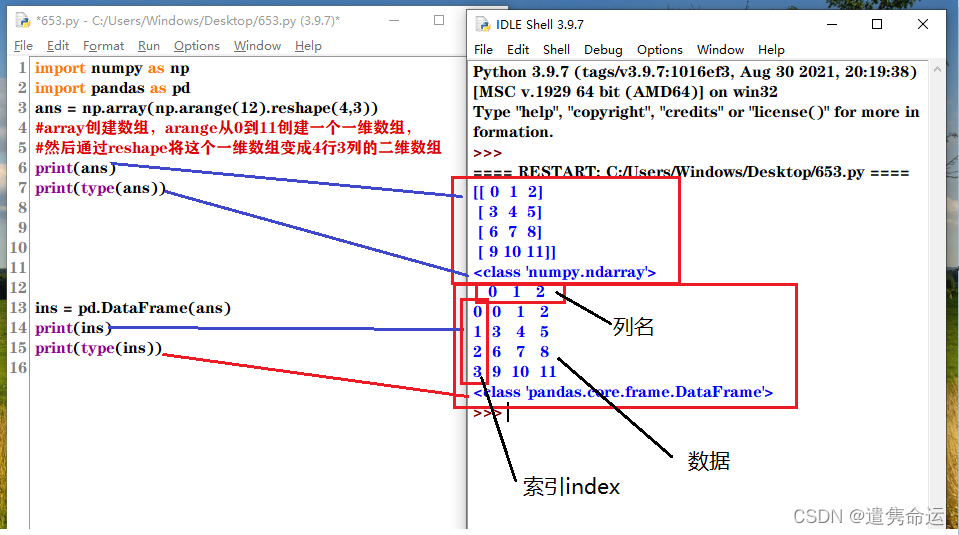Open the File menu in IDLE Shell
The image size is (959, 535).
tap(483, 50)
